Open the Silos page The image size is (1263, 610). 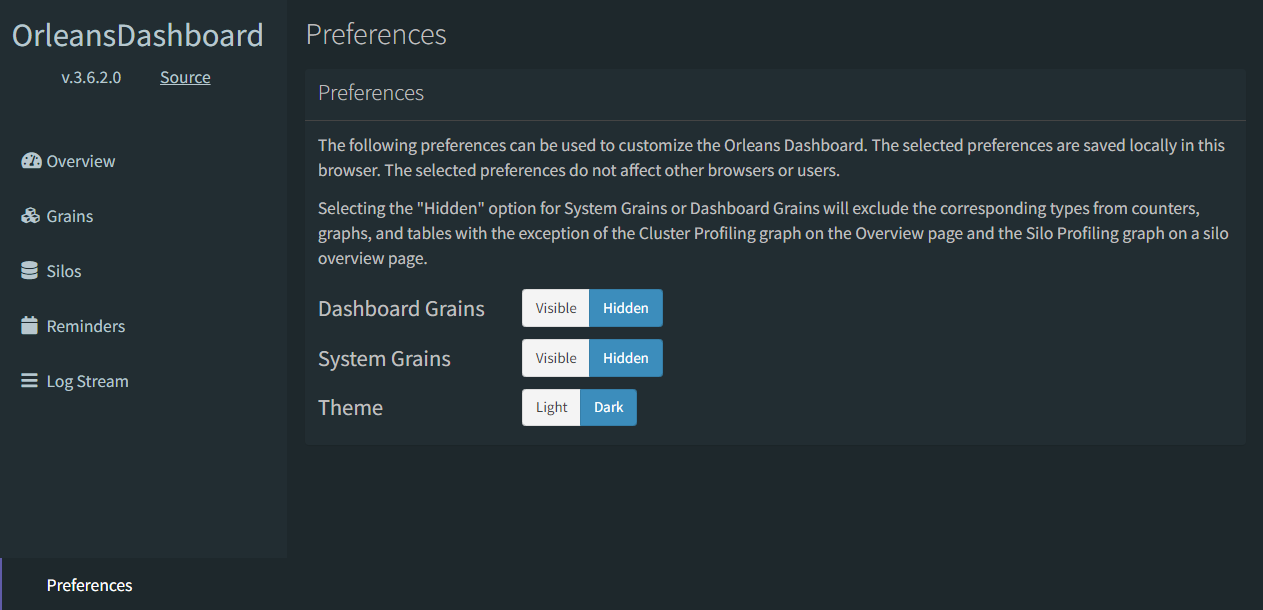(x=143, y=271)
